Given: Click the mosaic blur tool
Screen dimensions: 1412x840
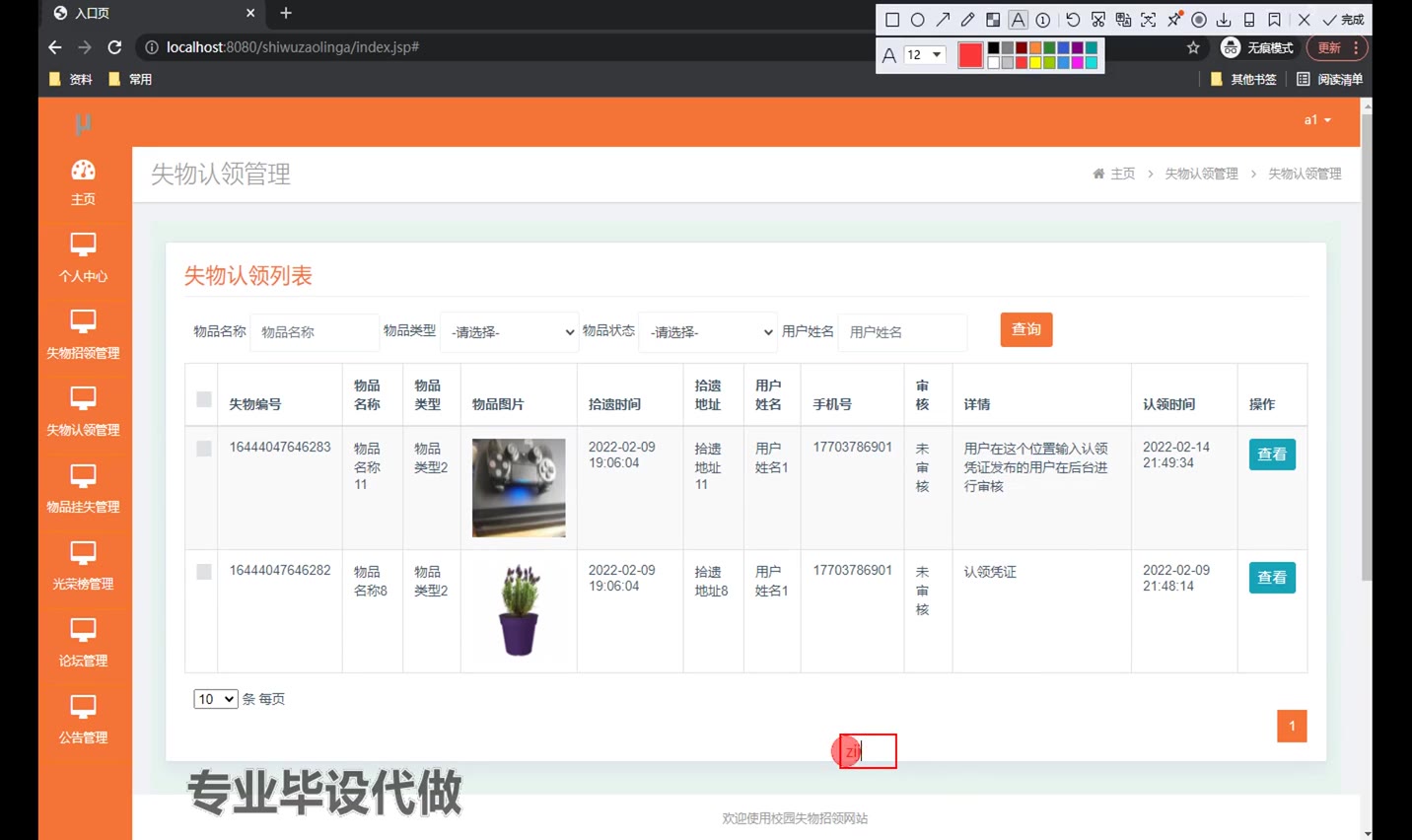Looking at the screenshot, I should [x=993, y=20].
